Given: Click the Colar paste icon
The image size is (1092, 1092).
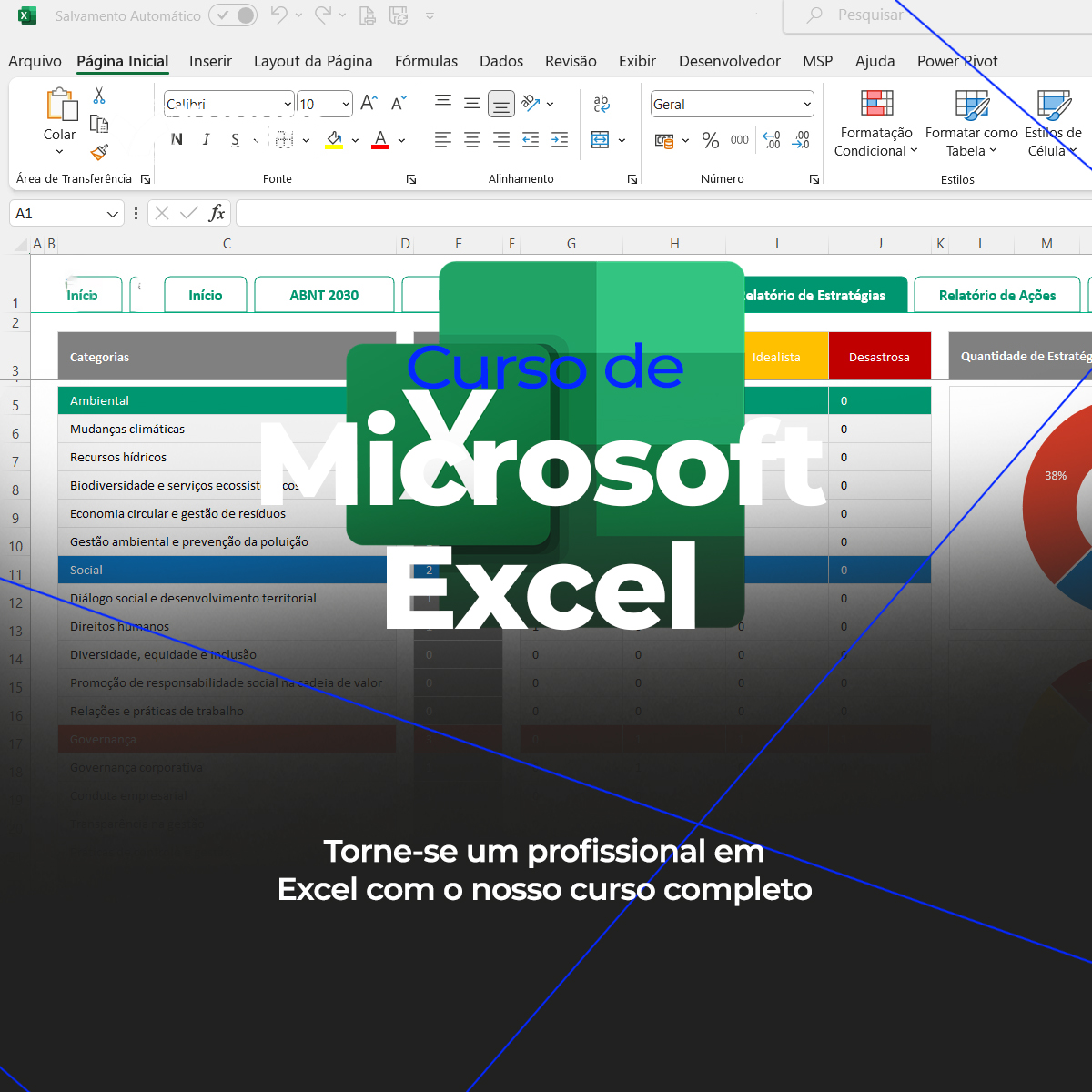Looking at the screenshot, I should [61, 105].
